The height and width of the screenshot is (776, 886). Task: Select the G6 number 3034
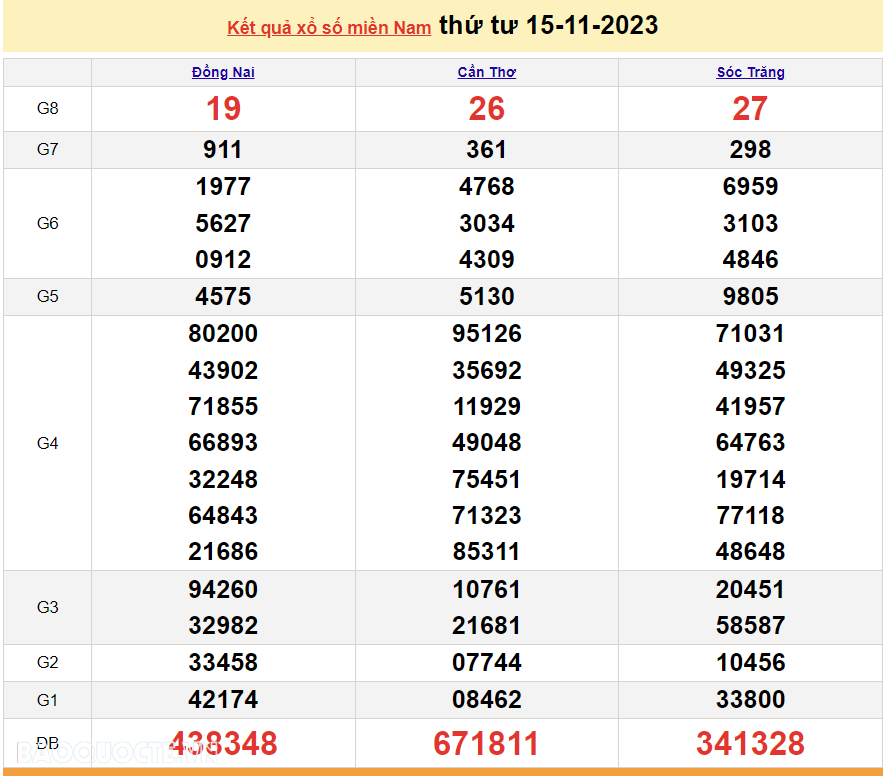[487, 223]
